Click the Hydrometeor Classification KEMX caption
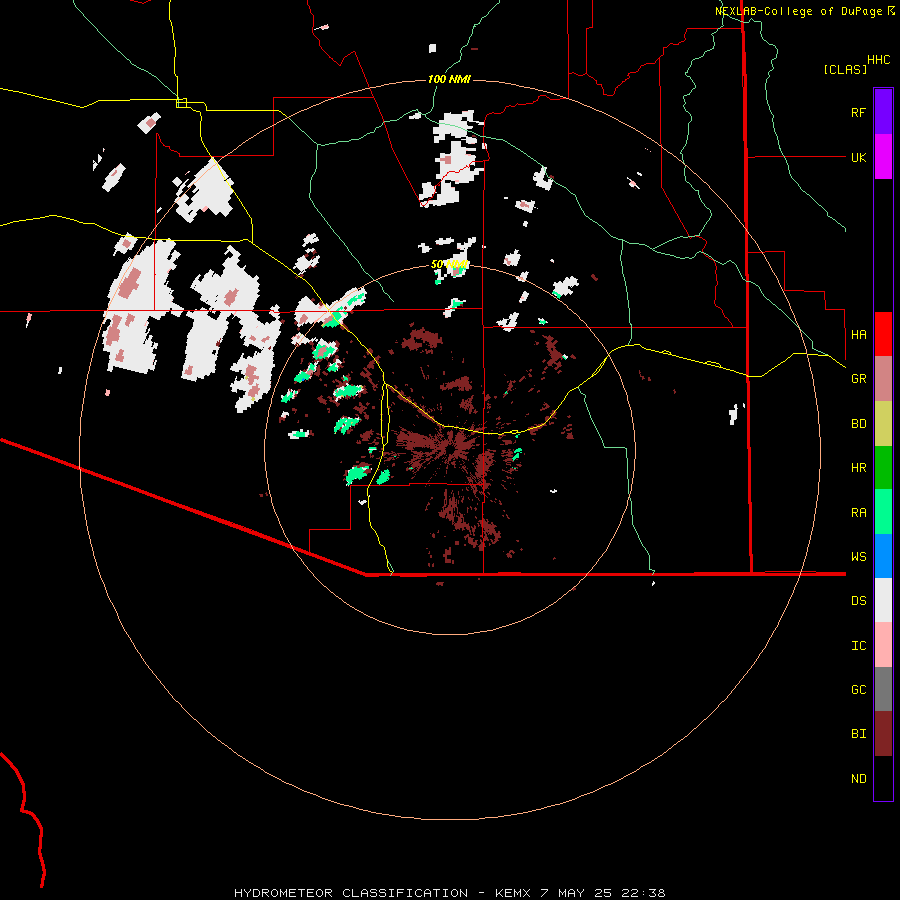The image size is (900, 900). click(x=449, y=893)
